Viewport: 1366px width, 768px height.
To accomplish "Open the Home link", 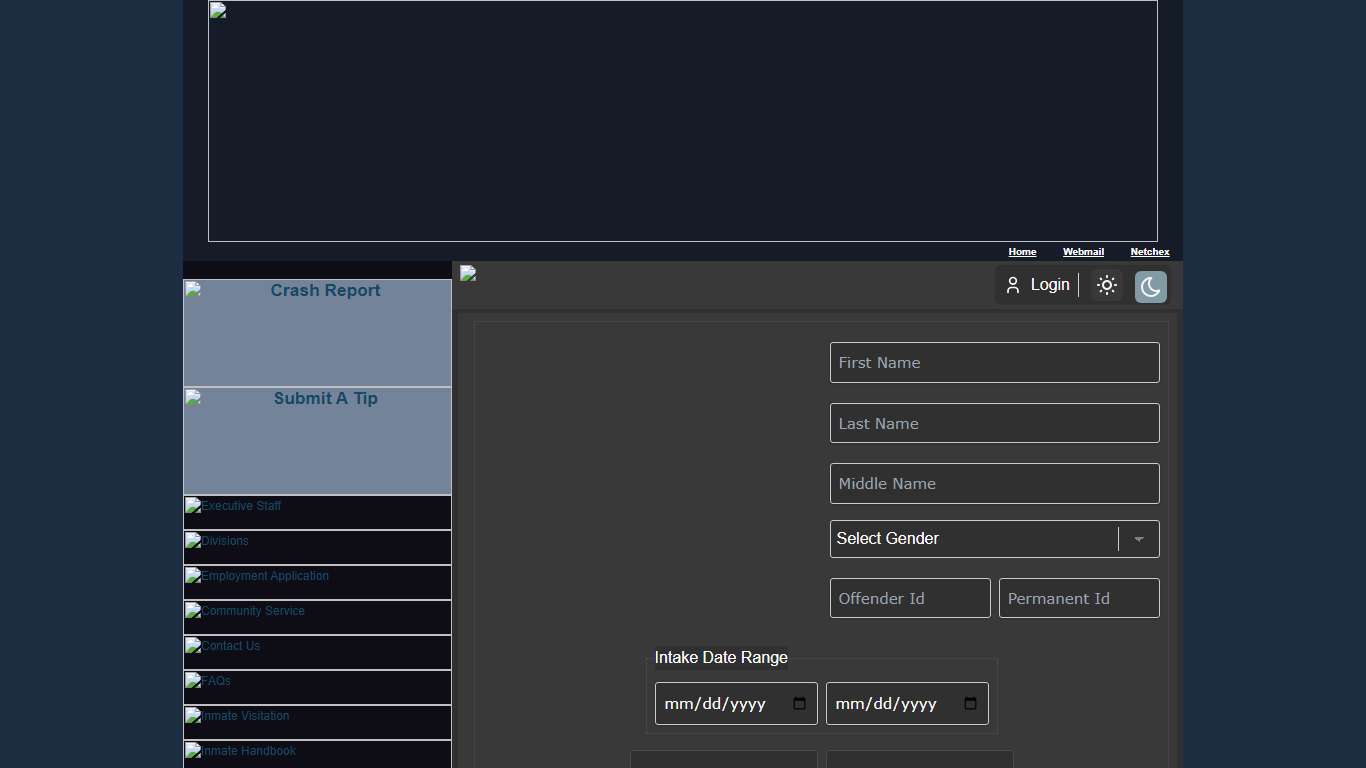I will click(1022, 252).
